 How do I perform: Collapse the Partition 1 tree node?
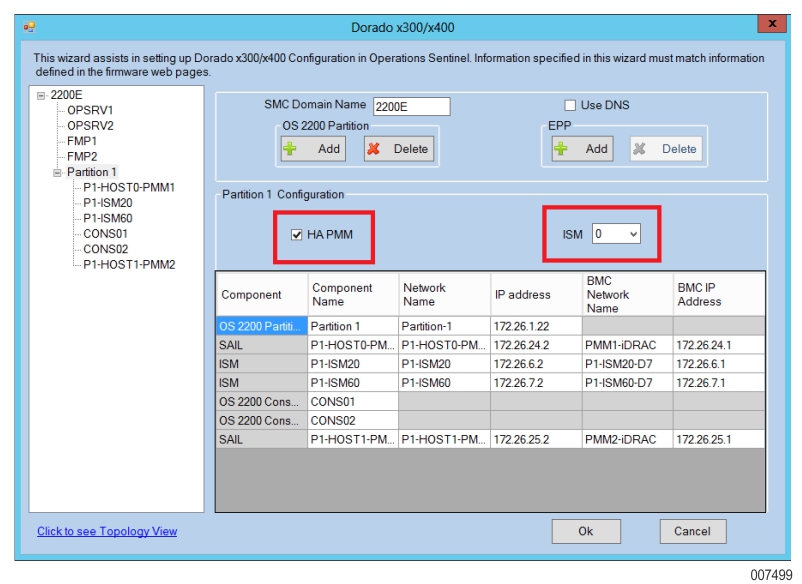(57, 173)
